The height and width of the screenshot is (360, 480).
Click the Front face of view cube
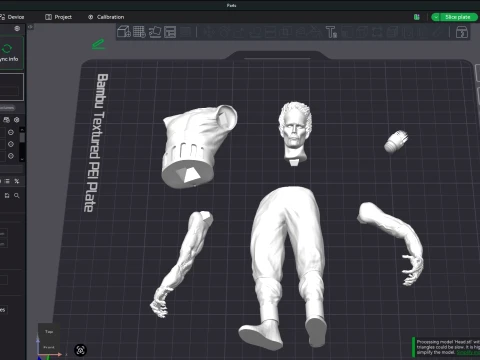[49, 347]
